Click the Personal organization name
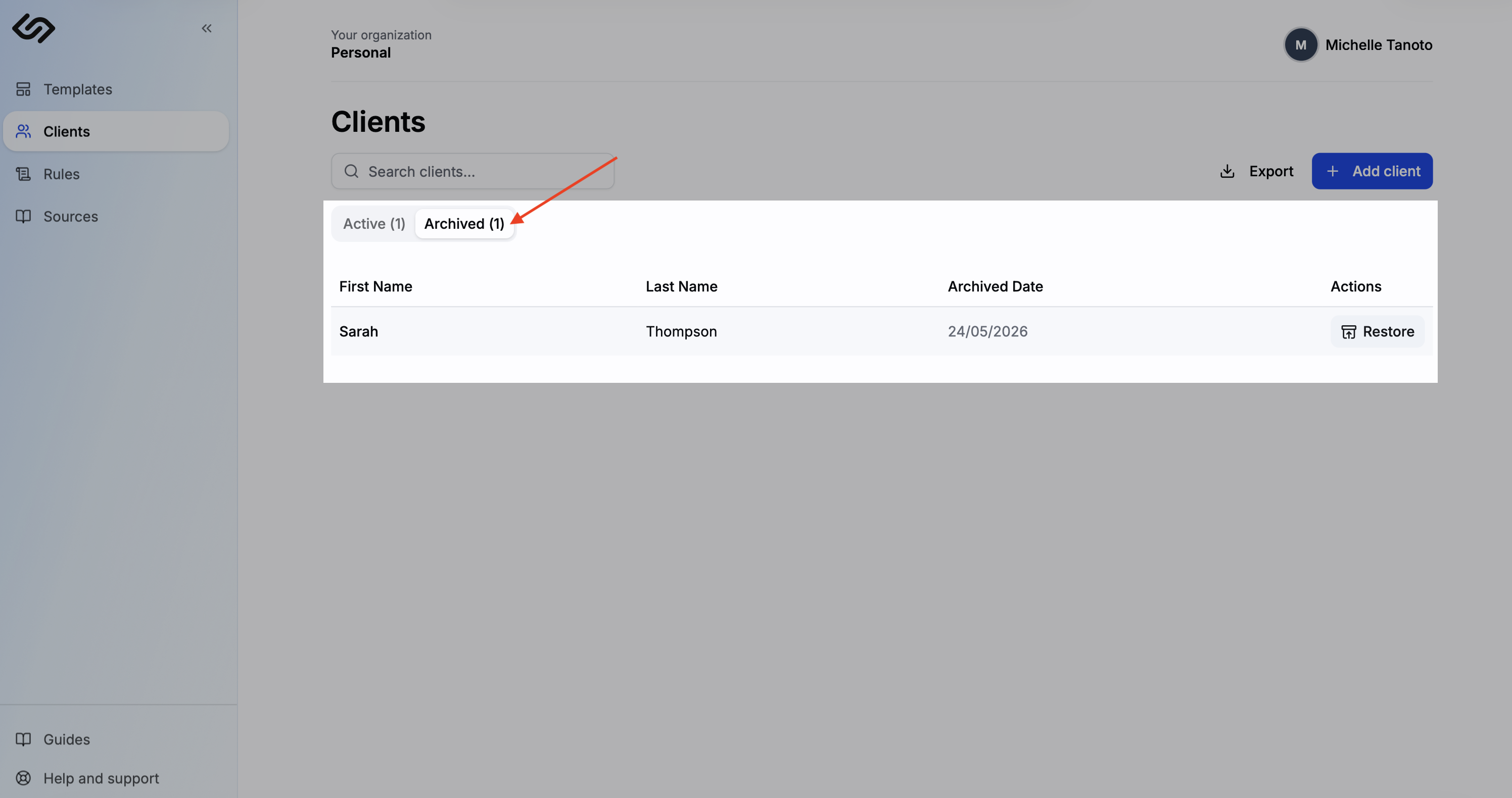 [x=360, y=53]
